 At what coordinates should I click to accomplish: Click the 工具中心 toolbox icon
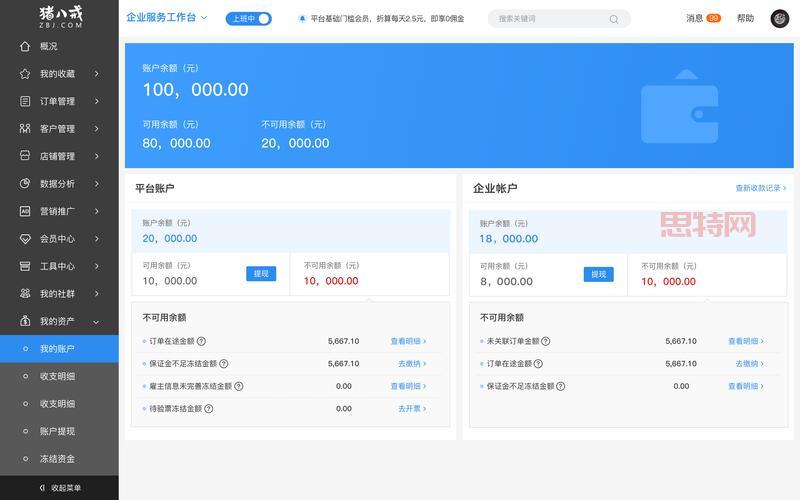pyautogui.click(x=24, y=266)
